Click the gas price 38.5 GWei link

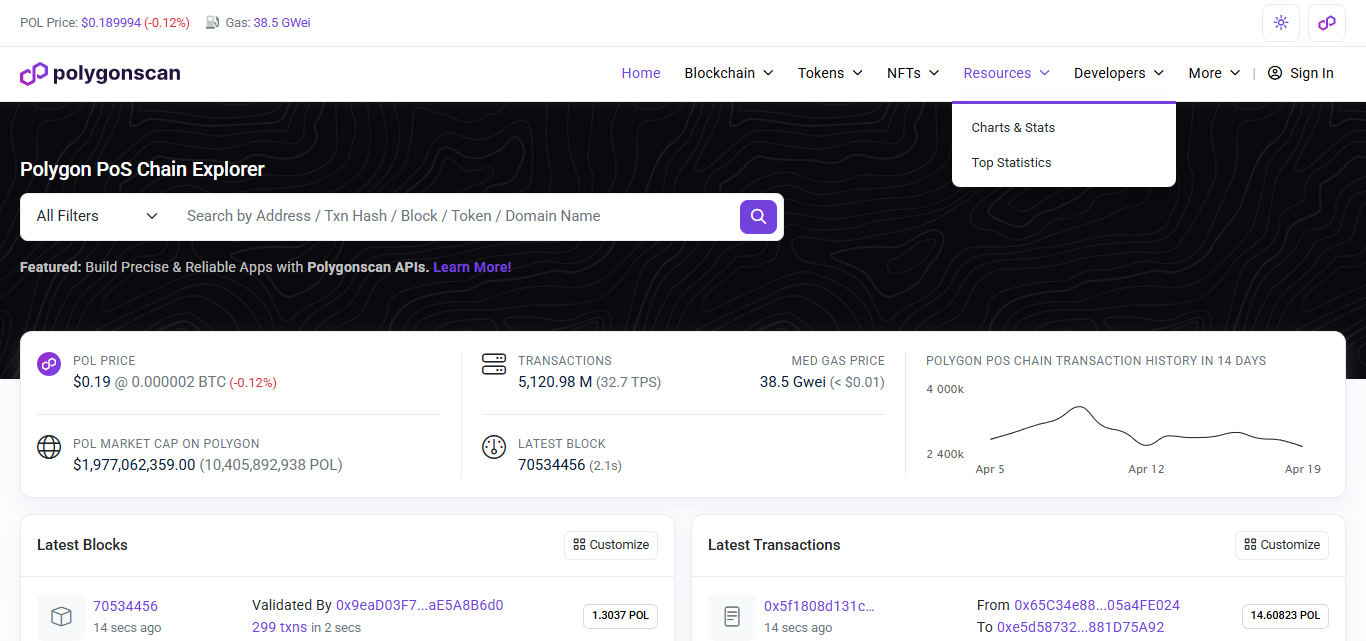[x=282, y=22]
